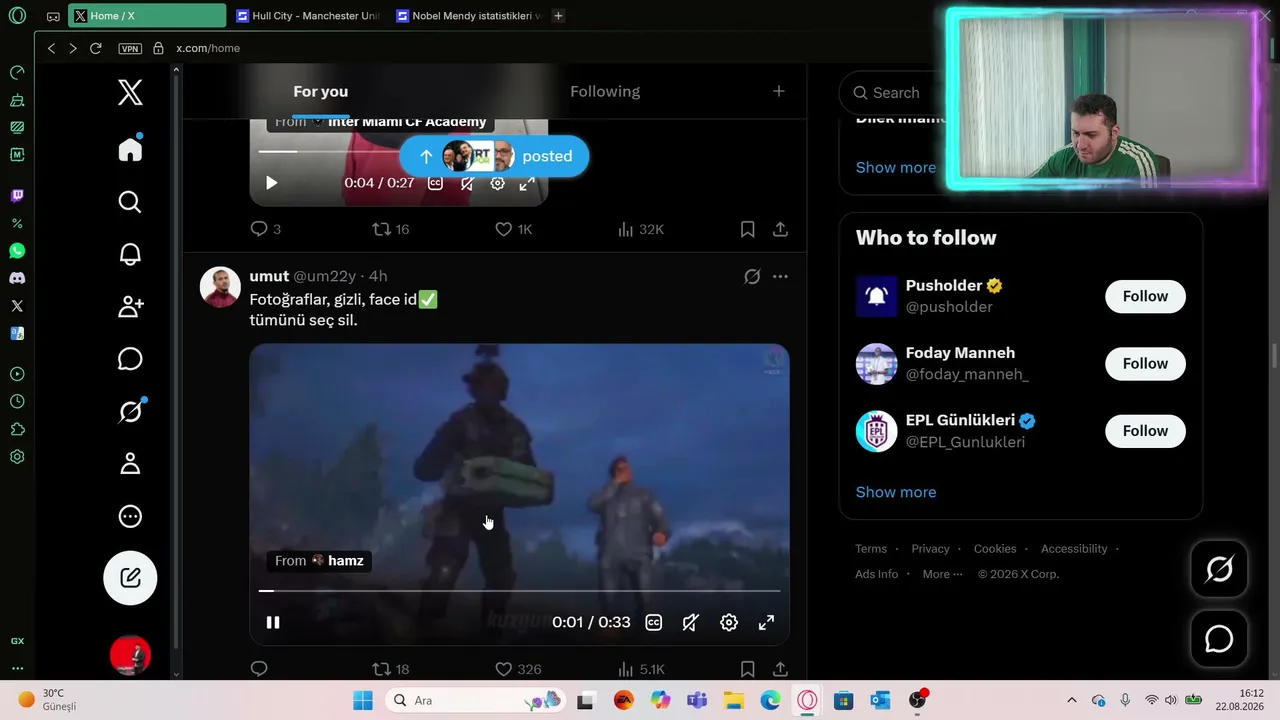Screen dimensions: 1280x720
Task: Click the X logo in sidebar
Action: [130, 93]
